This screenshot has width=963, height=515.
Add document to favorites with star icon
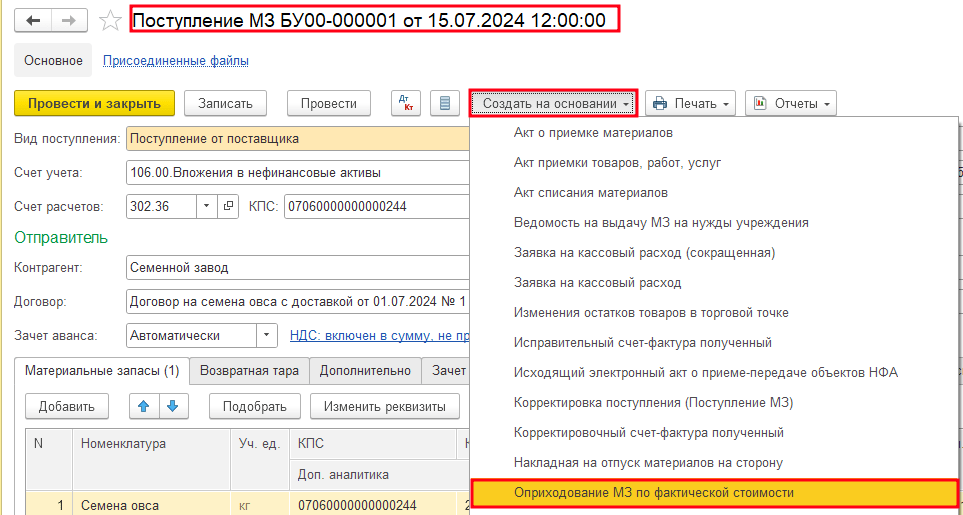(111, 21)
